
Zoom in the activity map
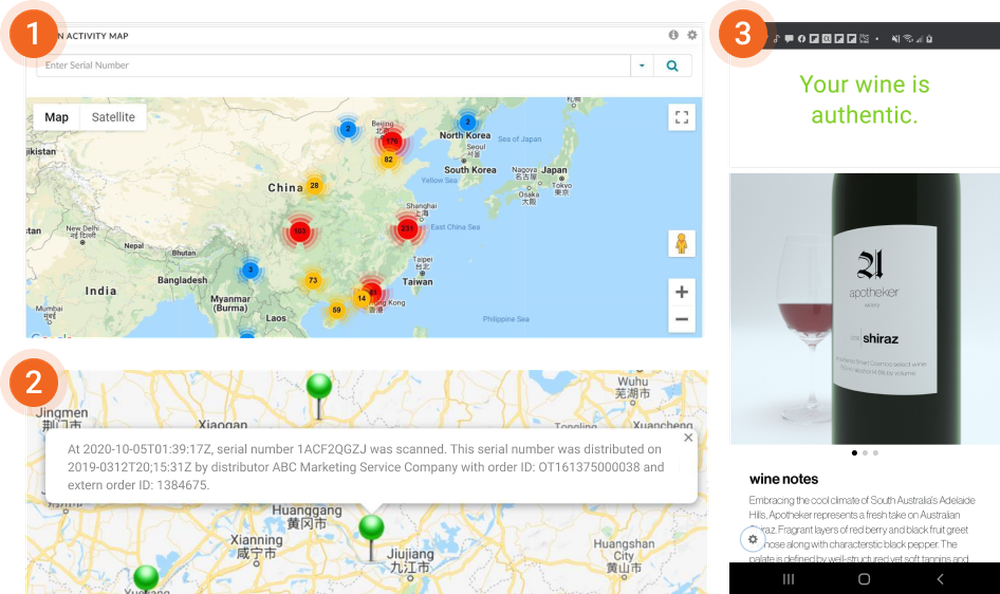(x=682, y=292)
